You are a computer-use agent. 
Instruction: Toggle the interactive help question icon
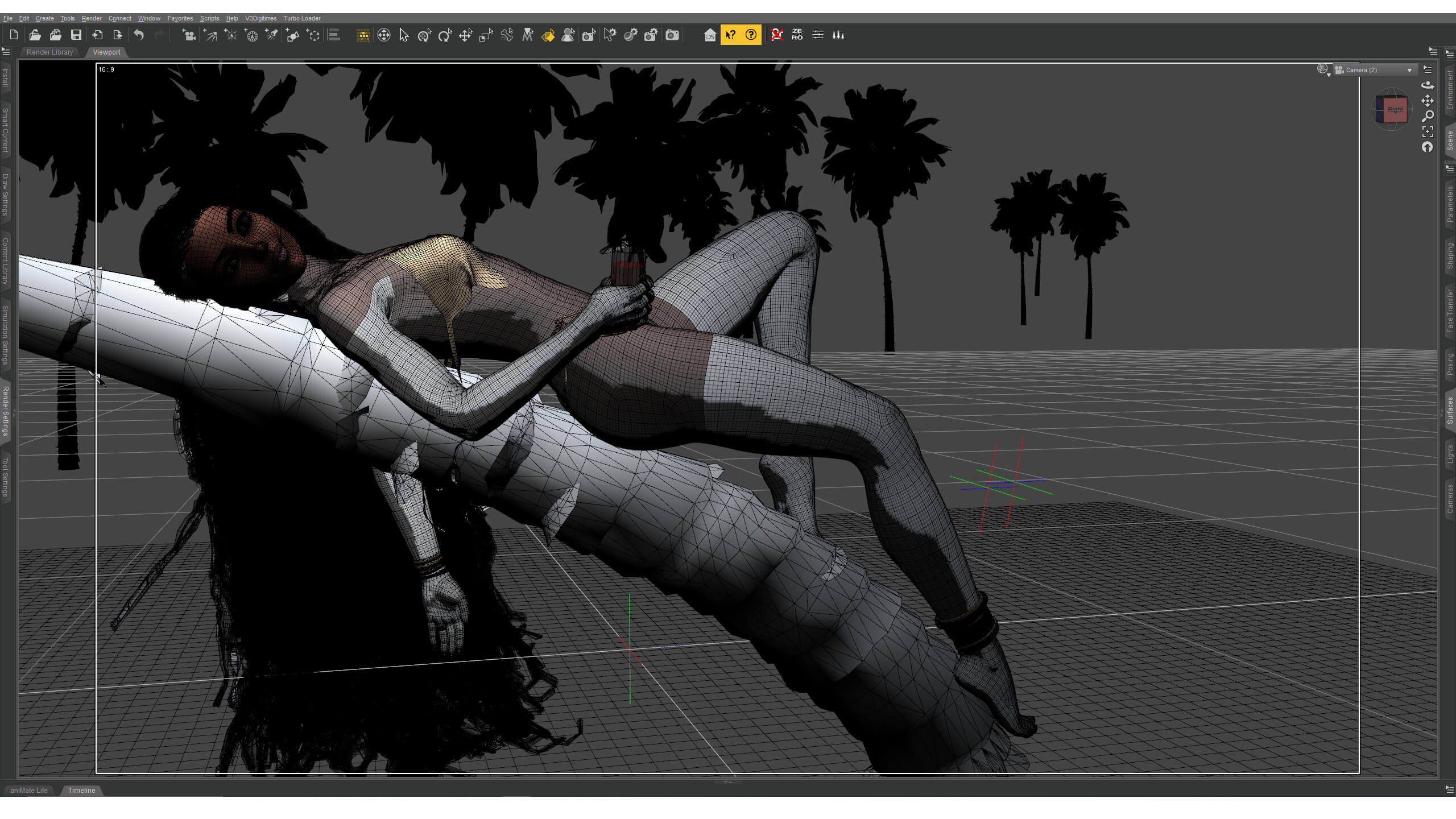pyautogui.click(x=751, y=35)
